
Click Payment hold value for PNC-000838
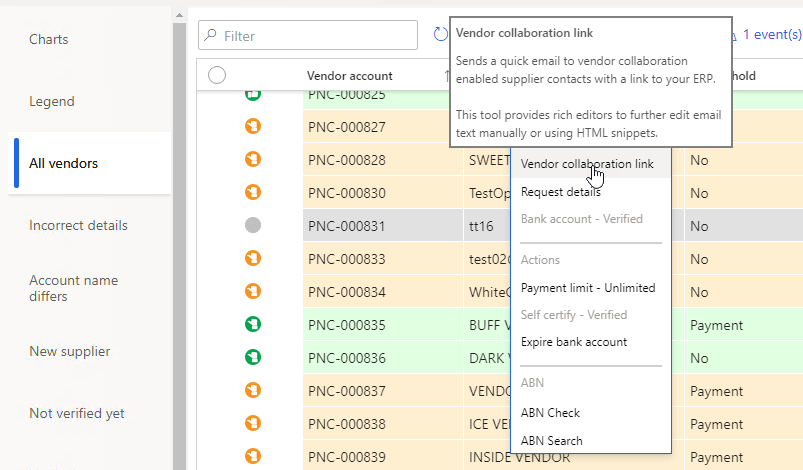coord(716,424)
